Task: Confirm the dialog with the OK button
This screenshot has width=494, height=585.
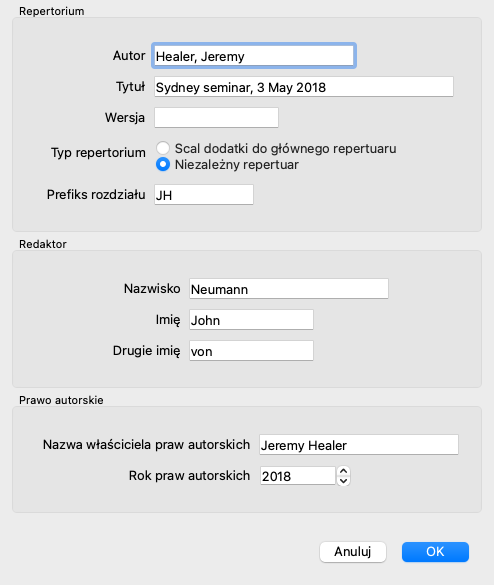Action: (x=435, y=551)
